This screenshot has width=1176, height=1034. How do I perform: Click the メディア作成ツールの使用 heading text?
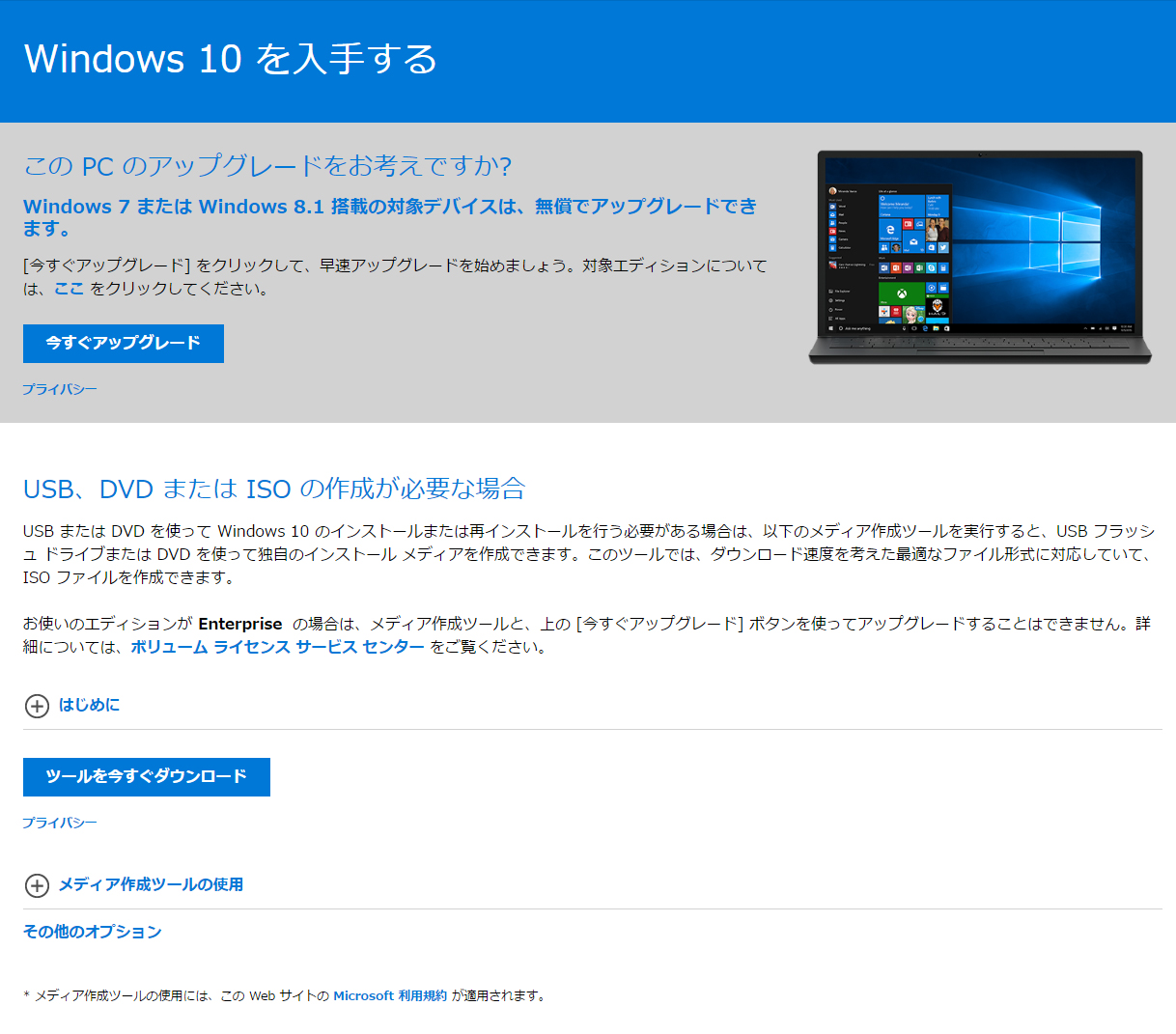click(x=151, y=884)
